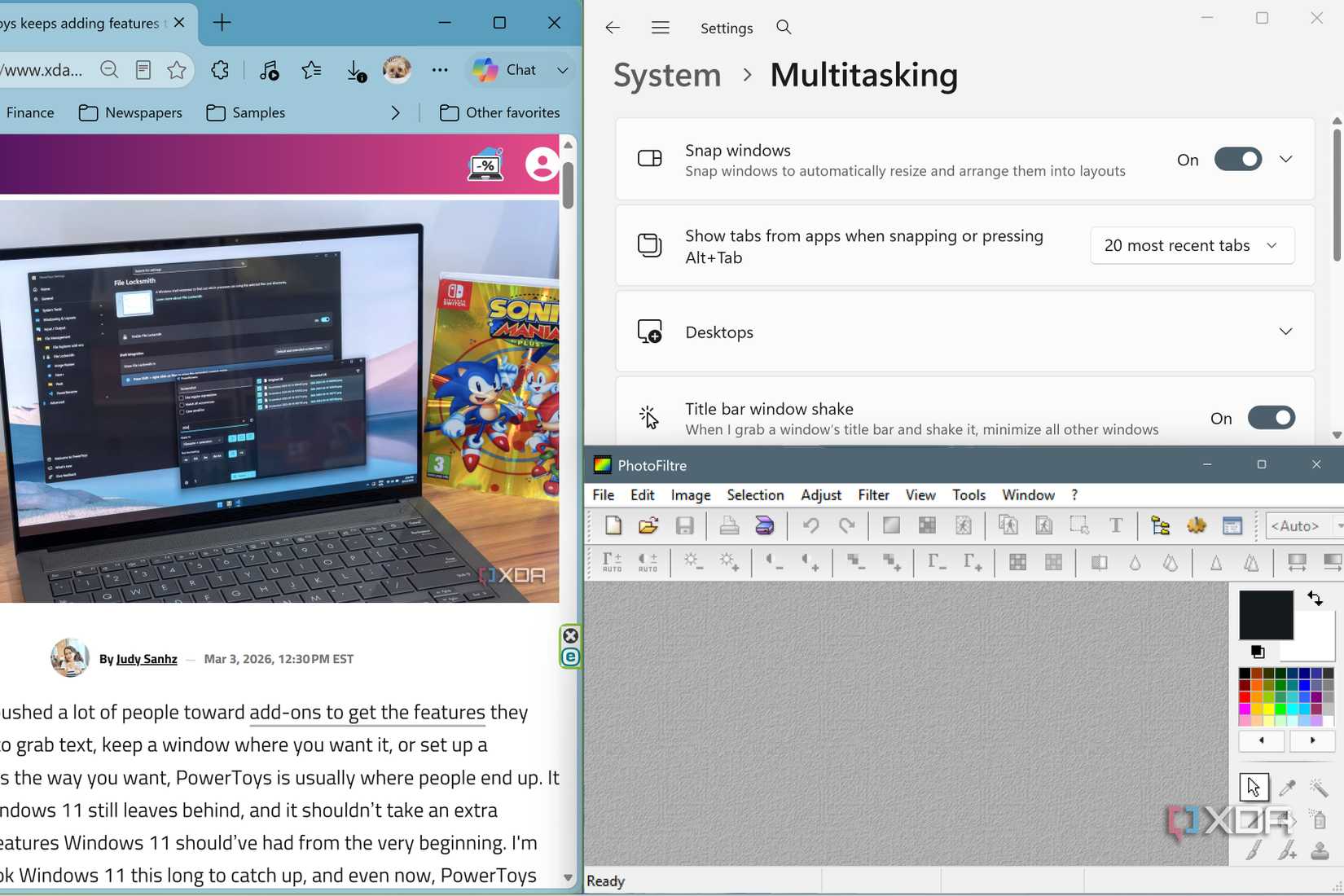This screenshot has height=896, width=1344.
Task: Click the Print icon in PhotoFiltre
Action: tap(729, 526)
